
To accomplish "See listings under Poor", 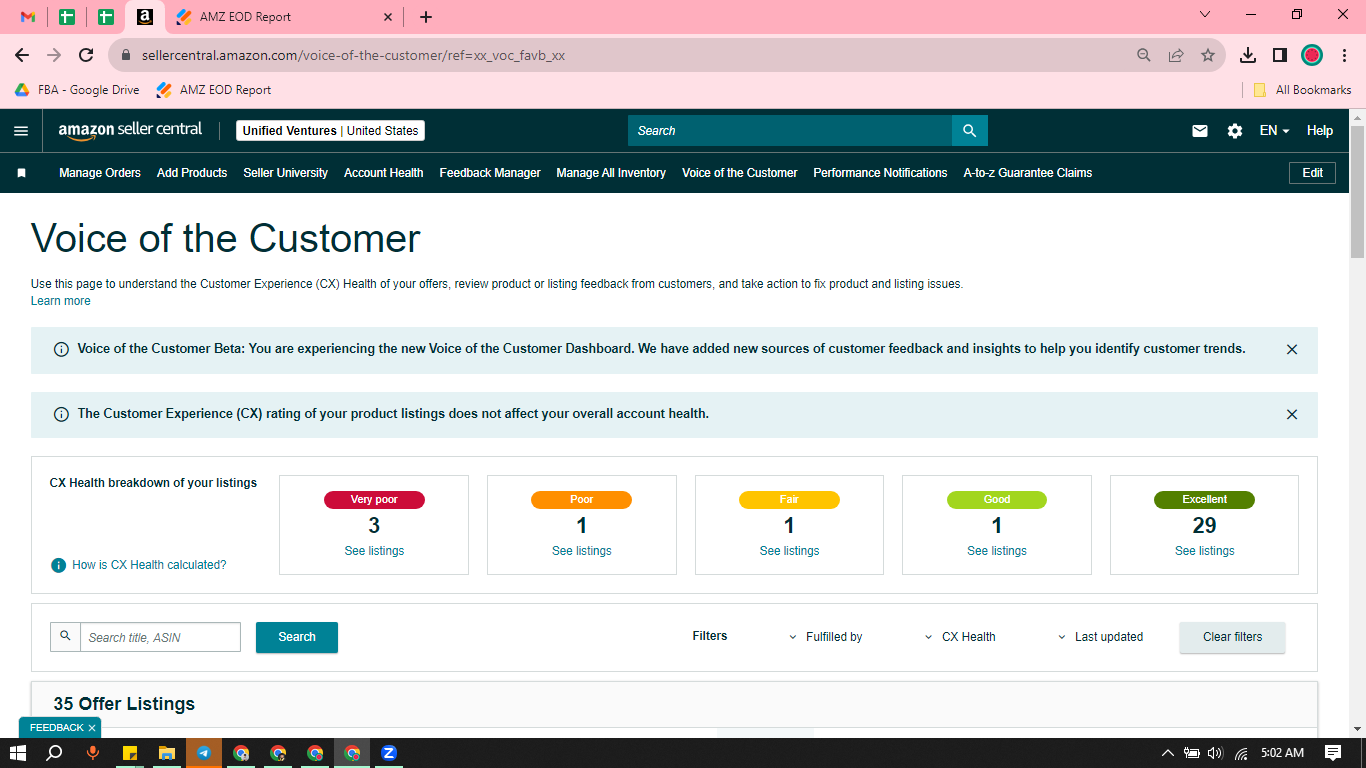I will coord(582,551).
